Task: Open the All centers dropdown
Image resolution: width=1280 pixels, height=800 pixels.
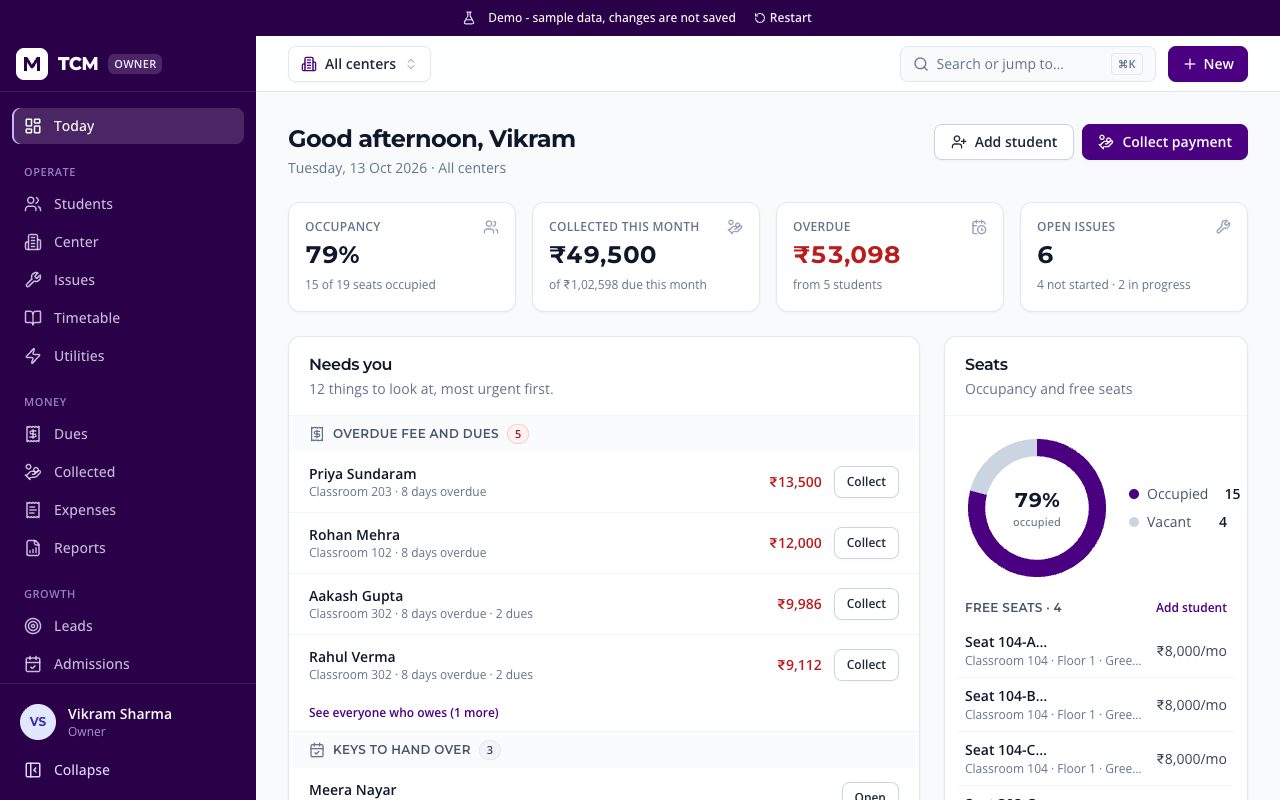Action: pyautogui.click(x=359, y=64)
